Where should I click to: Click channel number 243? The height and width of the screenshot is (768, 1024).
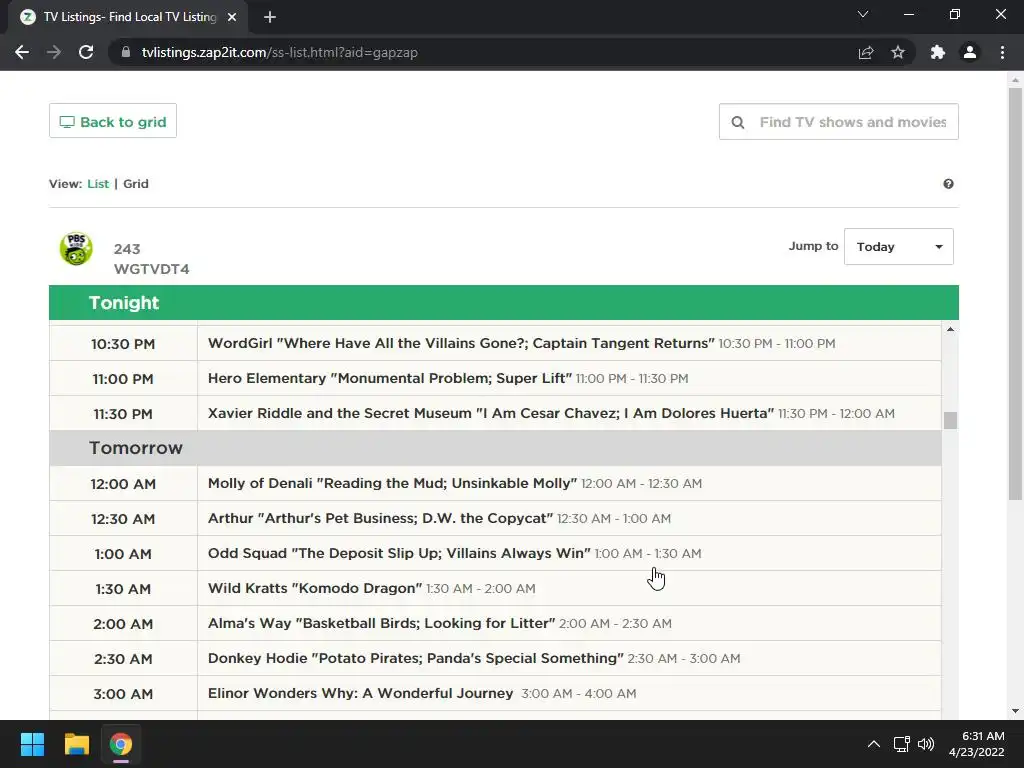tap(127, 249)
